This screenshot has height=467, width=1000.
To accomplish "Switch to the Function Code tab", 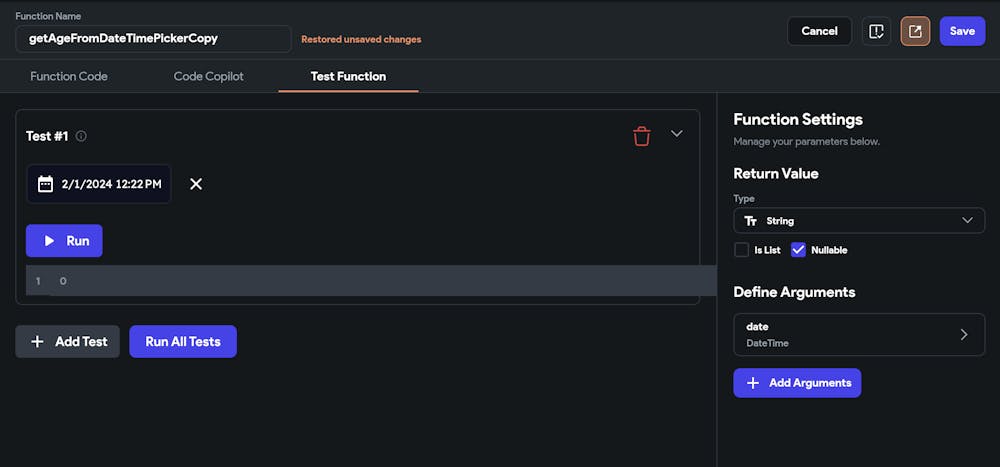I will 69,76.
